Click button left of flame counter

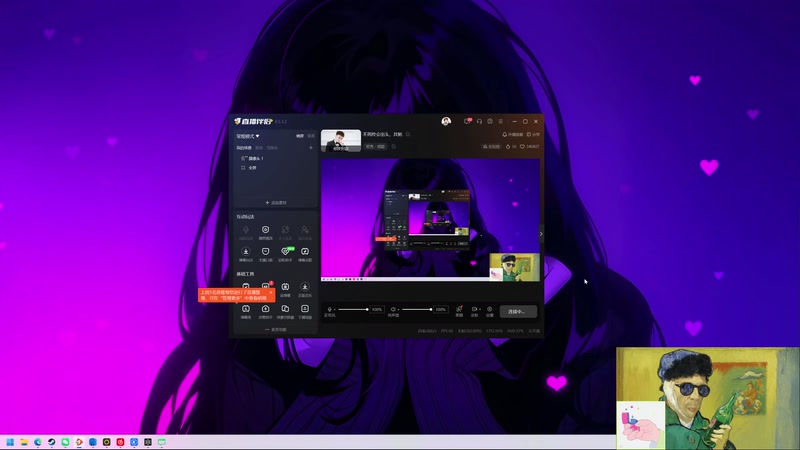(x=491, y=146)
